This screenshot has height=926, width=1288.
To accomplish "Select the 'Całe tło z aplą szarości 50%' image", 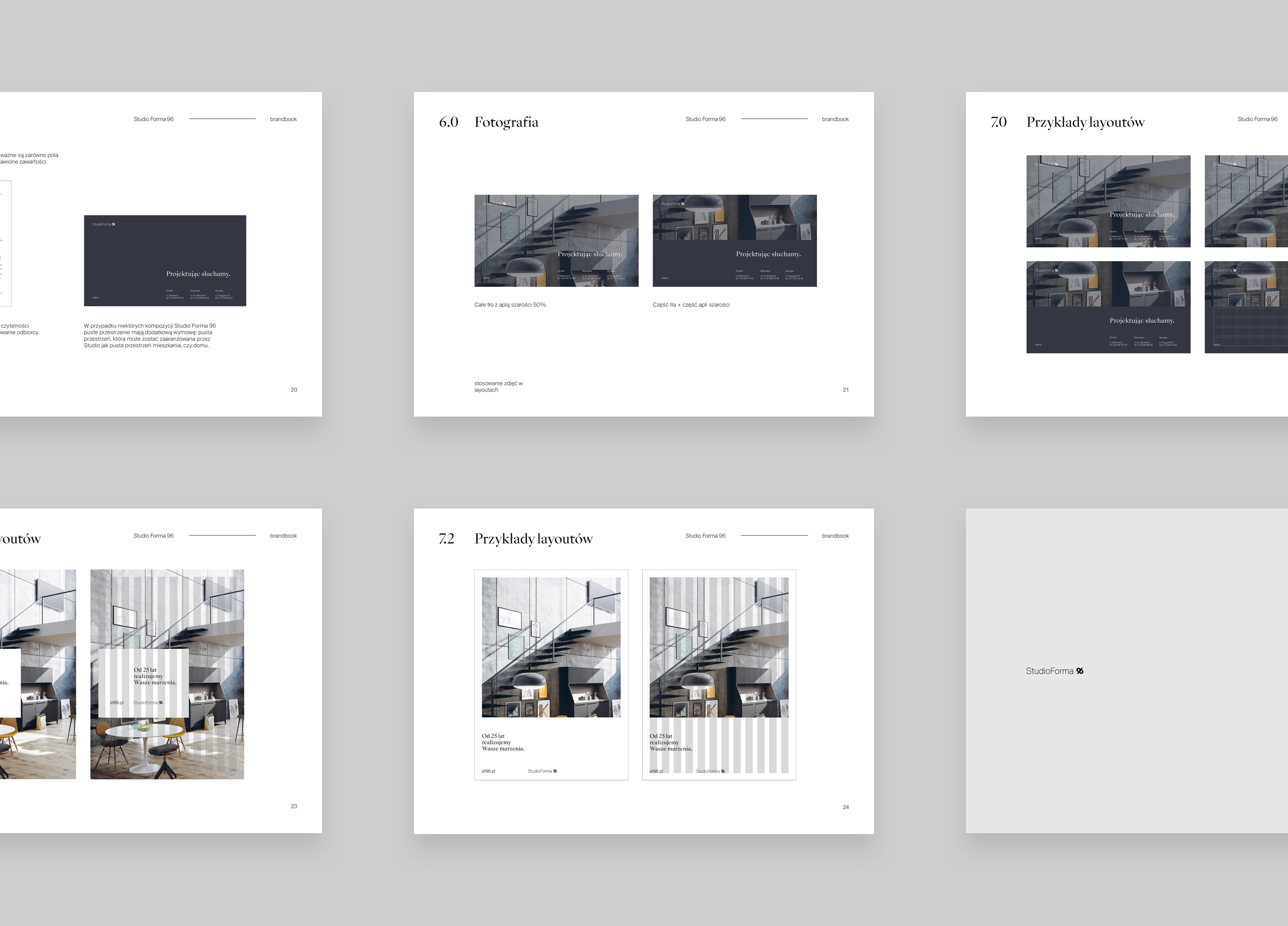I will pos(556,241).
